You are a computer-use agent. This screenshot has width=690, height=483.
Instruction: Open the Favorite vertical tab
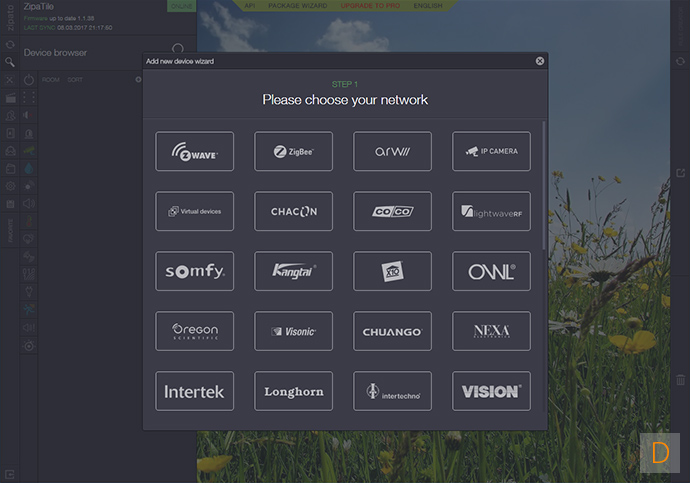(10, 231)
